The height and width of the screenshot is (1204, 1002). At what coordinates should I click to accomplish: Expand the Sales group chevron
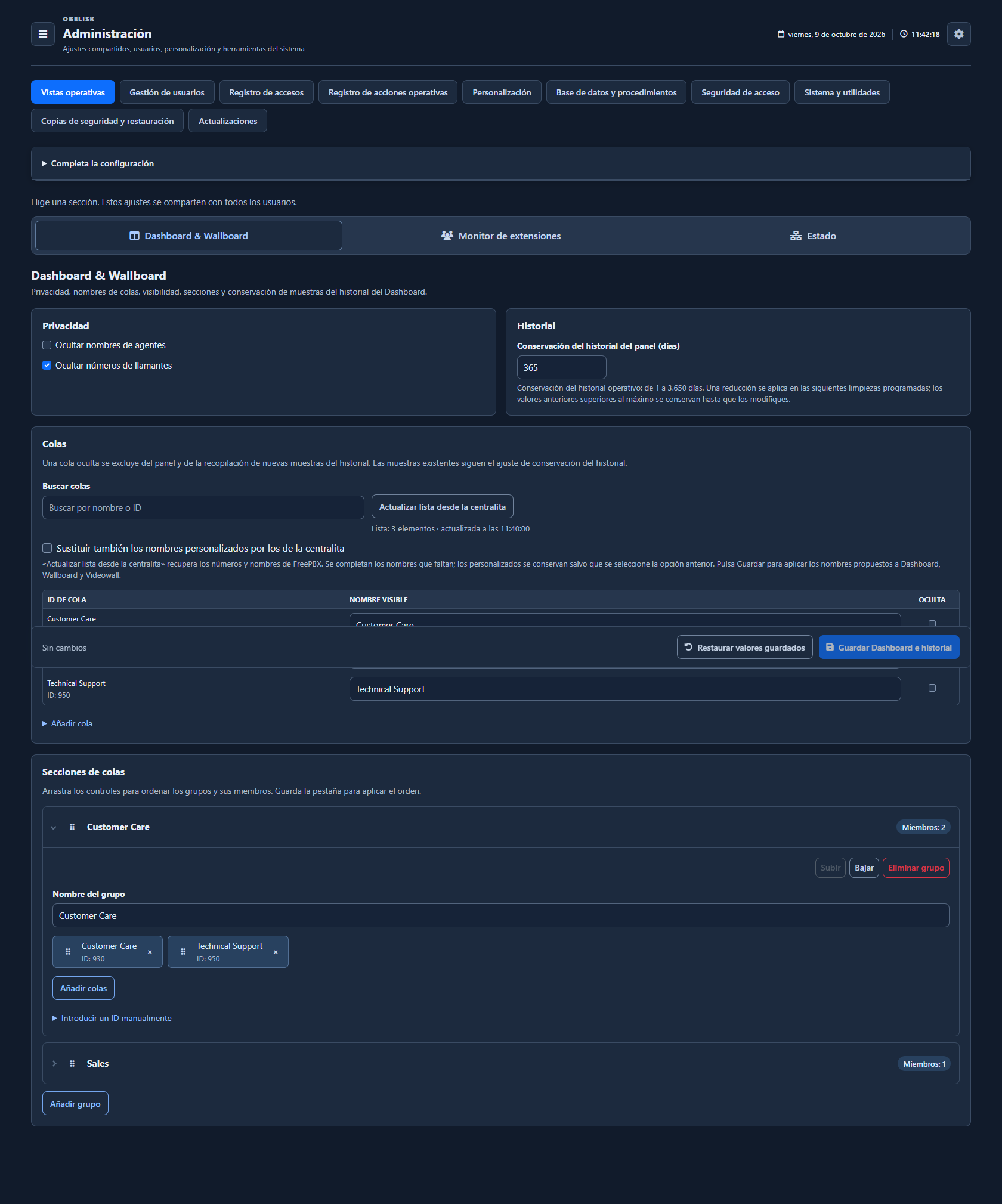pyautogui.click(x=54, y=1064)
